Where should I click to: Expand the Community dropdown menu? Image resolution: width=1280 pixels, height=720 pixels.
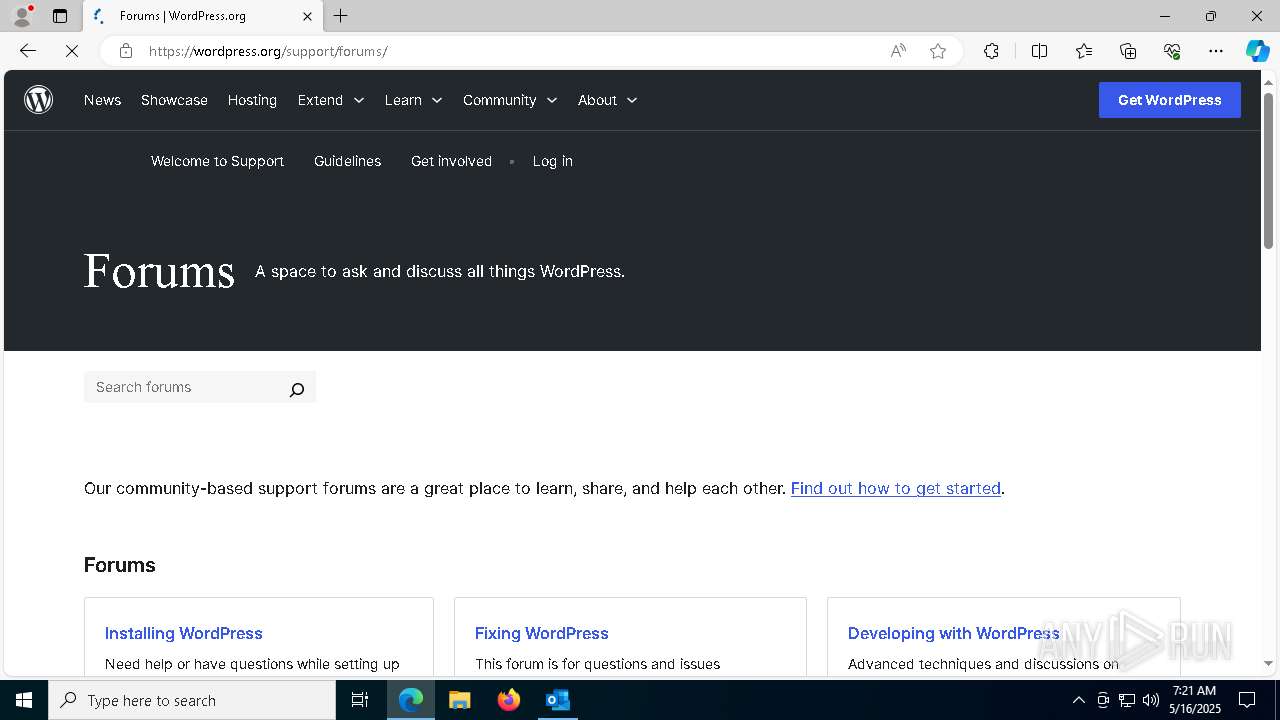[x=510, y=100]
